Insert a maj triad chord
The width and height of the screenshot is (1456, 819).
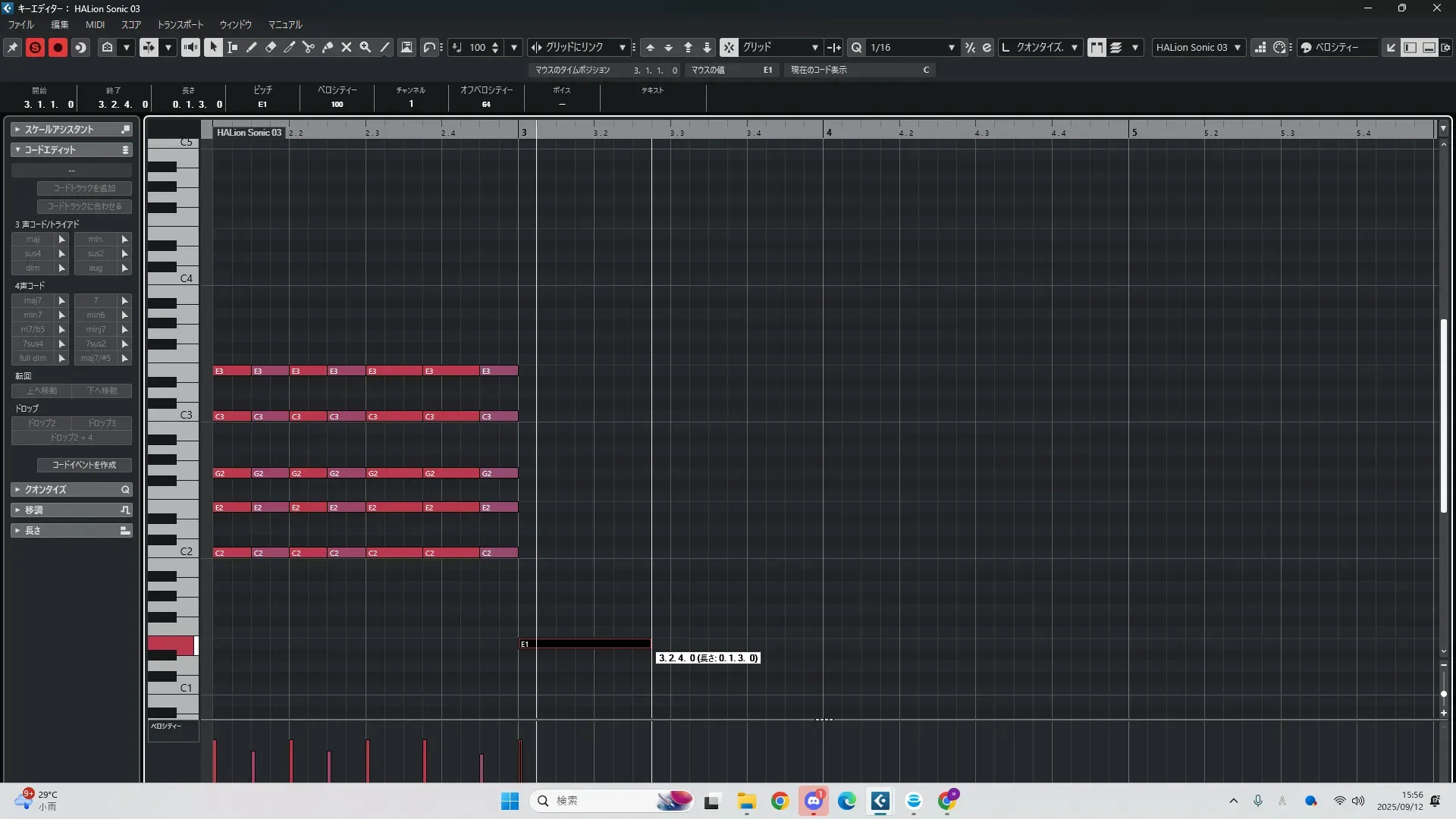[x=33, y=239]
